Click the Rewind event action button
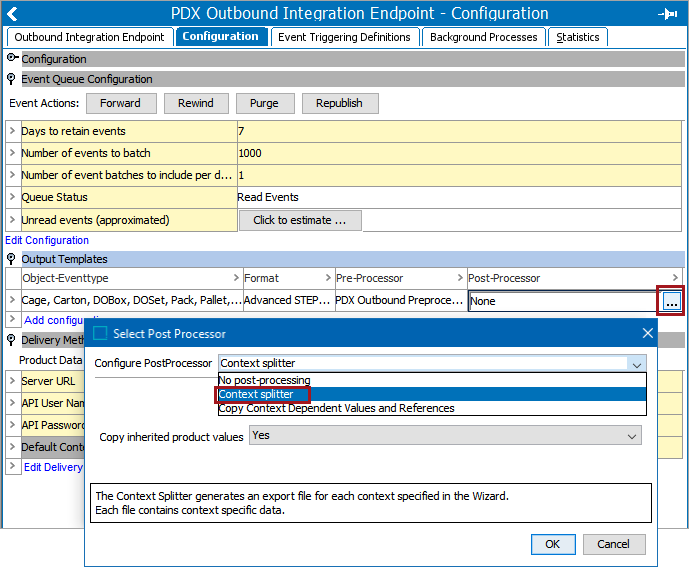Image resolution: width=689 pixels, height=567 pixels. (196, 103)
